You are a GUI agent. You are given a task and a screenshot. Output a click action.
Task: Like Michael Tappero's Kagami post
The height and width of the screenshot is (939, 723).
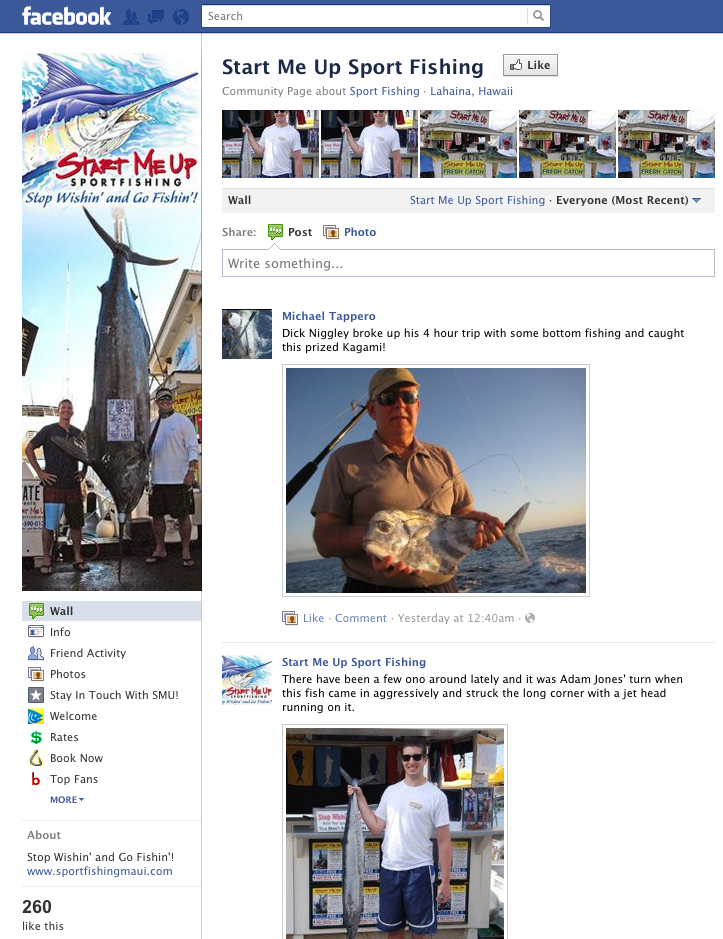[x=313, y=618]
